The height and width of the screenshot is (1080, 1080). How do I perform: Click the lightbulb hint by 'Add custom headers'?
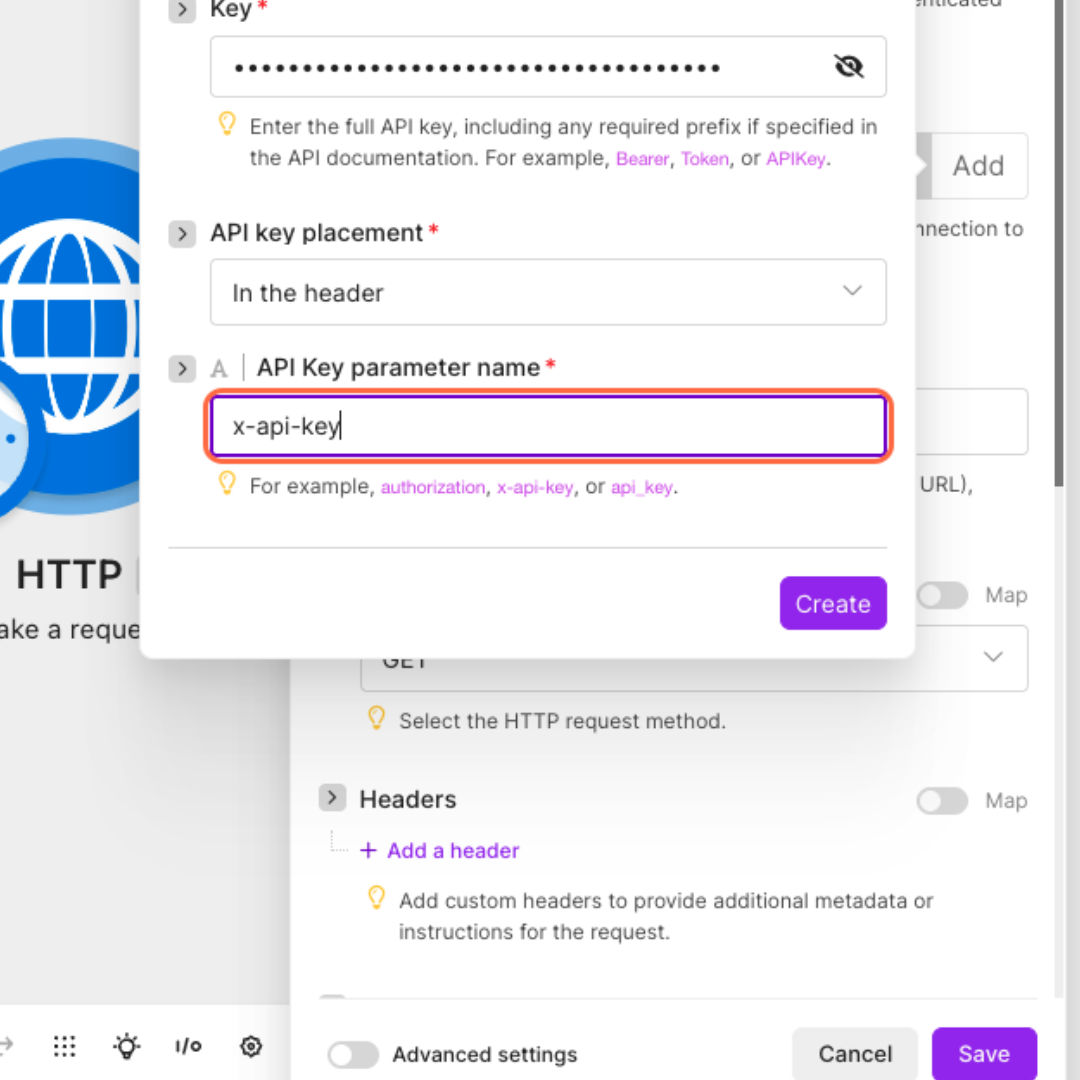coord(376,898)
